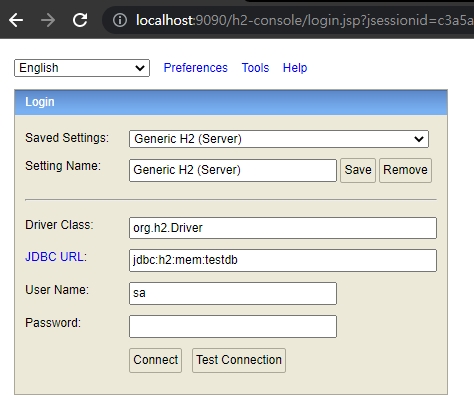Click the Login panel header text
The width and height of the screenshot is (474, 416).
click(x=40, y=102)
